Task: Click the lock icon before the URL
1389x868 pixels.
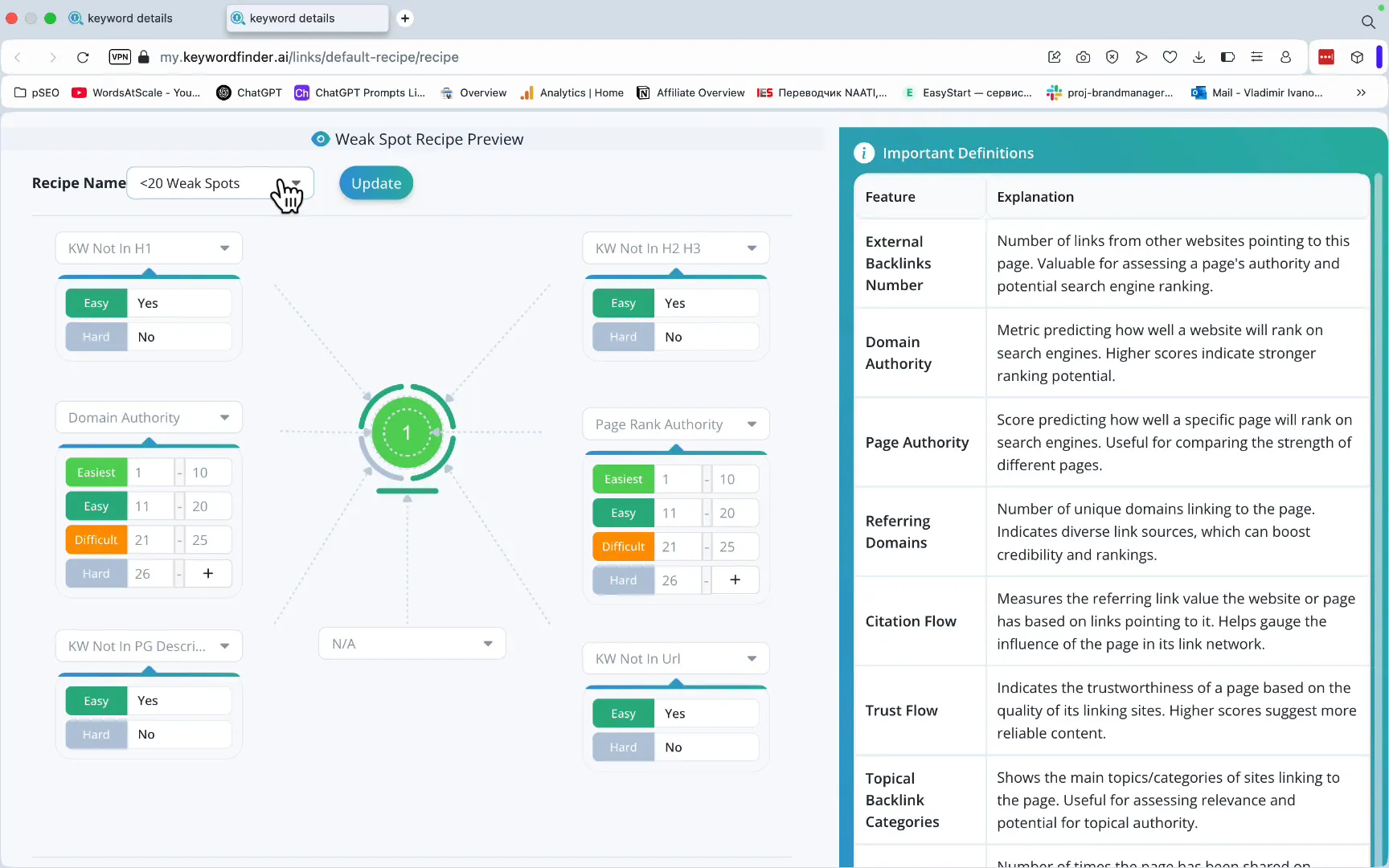Action: pyautogui.click(x=144, y=57)
